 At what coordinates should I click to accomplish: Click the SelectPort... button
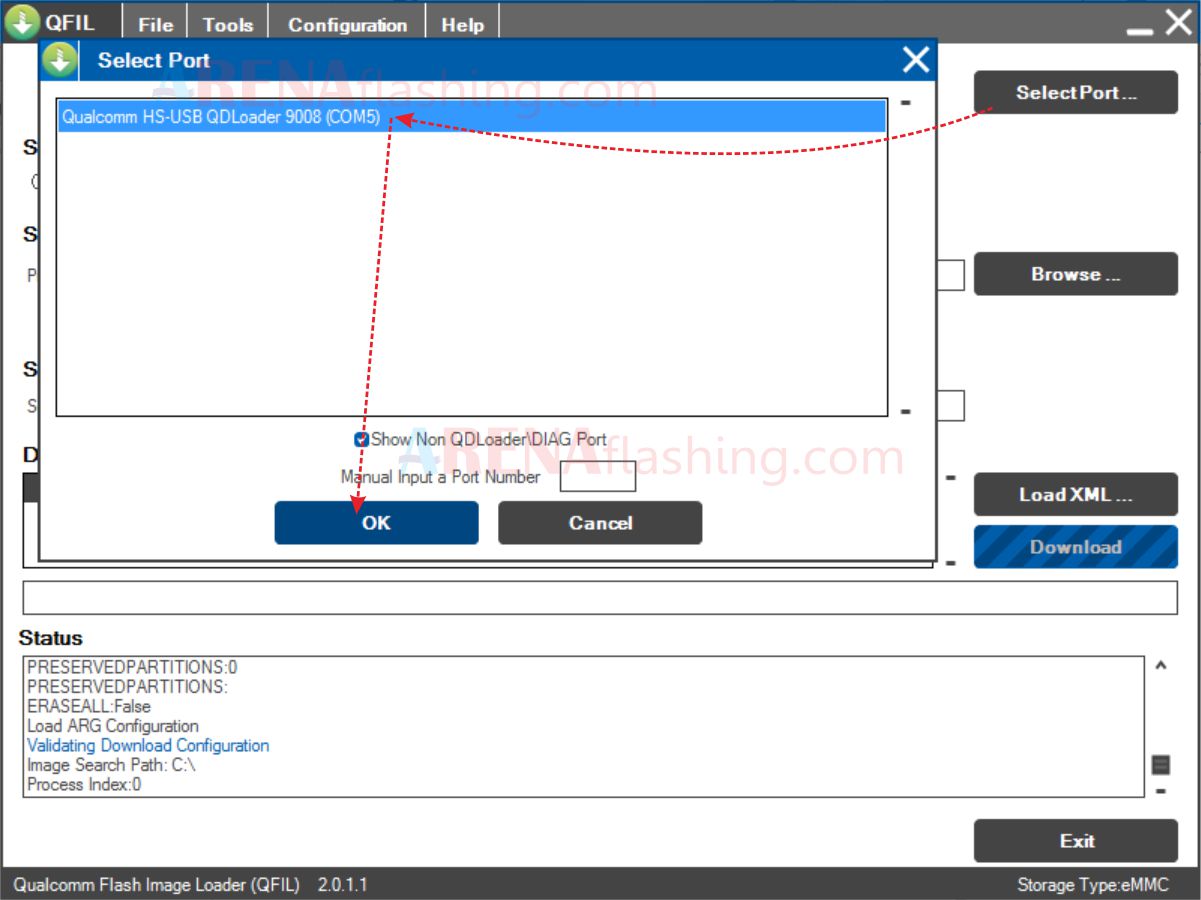pyautogui.click(x=1076, y=92)
